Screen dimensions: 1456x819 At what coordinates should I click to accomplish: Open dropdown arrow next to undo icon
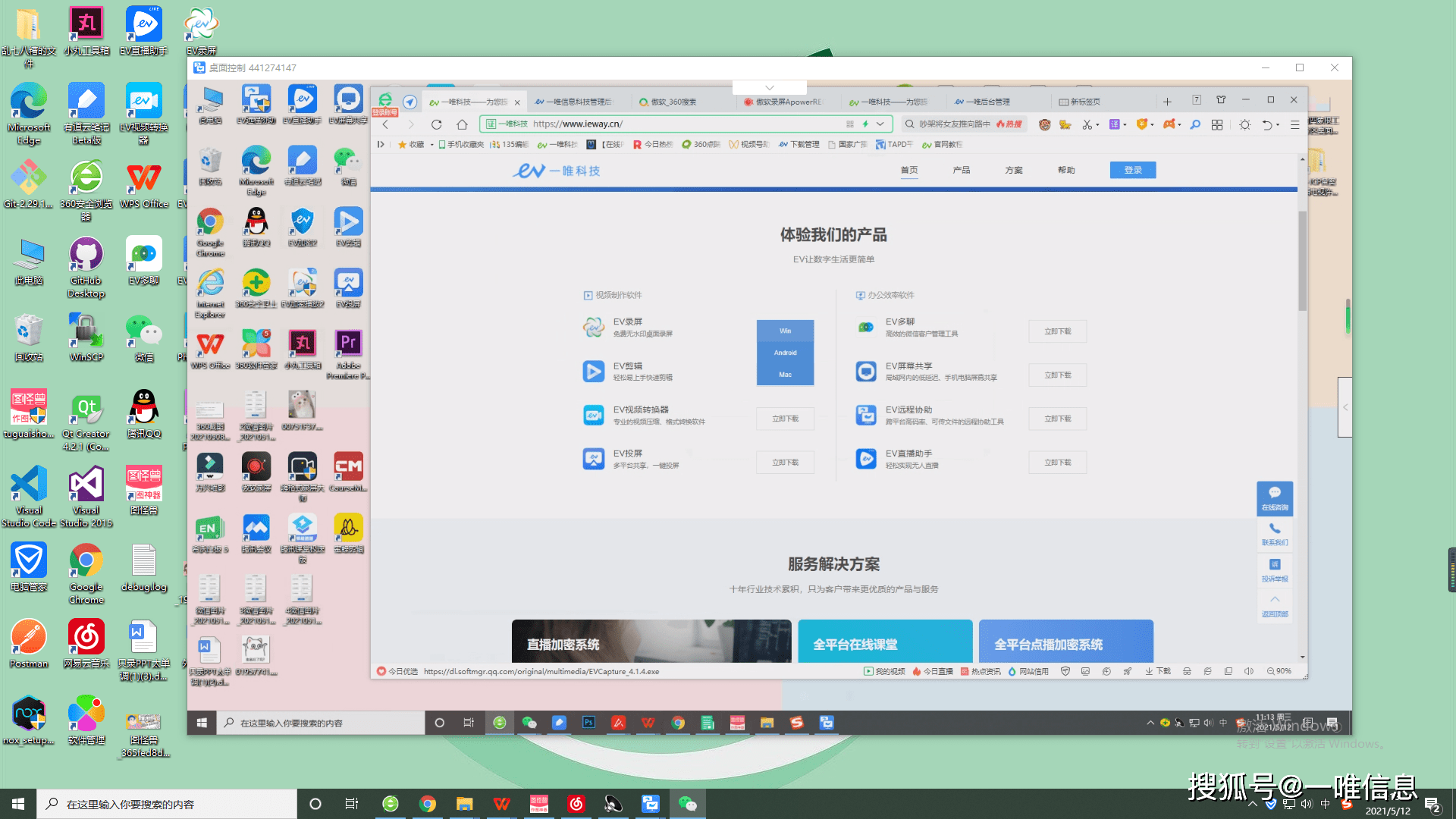point(1277,125)
